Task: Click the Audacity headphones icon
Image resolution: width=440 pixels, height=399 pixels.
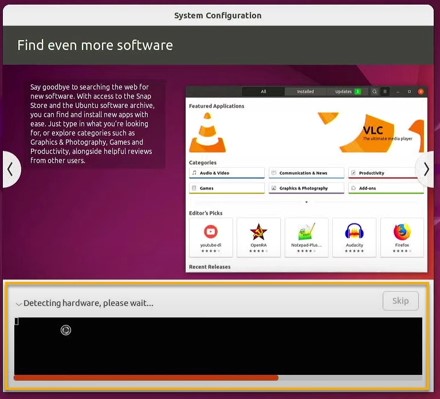Action: pyautogui.click(x=354, y=231)
